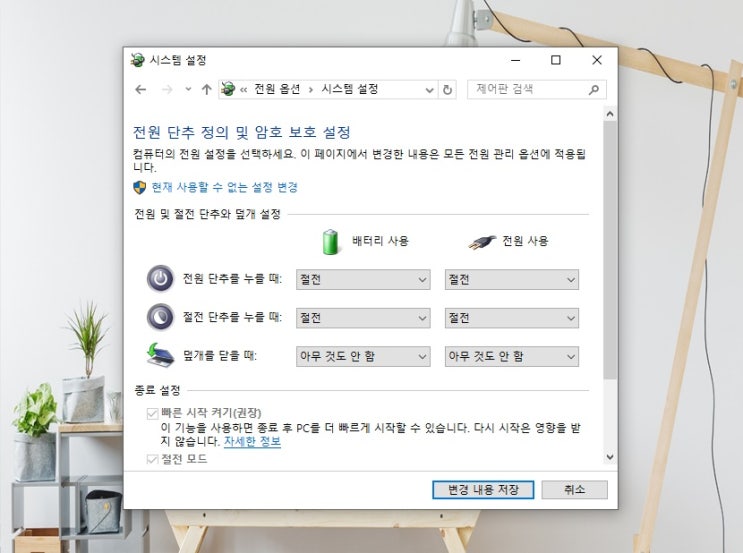This screenshot has height=553, width=743.
Task: Open lid close plugged-in dropdown
Action: 512,356
